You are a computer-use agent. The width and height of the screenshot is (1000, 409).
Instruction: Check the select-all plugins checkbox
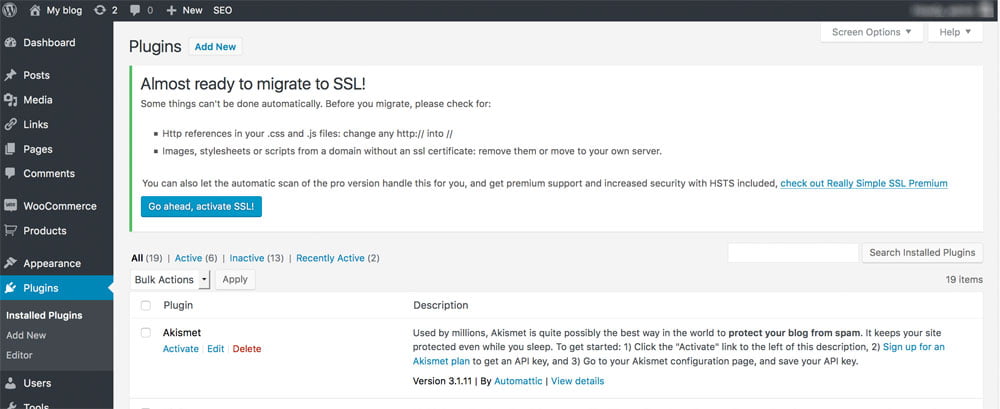[x=145, y=306]
